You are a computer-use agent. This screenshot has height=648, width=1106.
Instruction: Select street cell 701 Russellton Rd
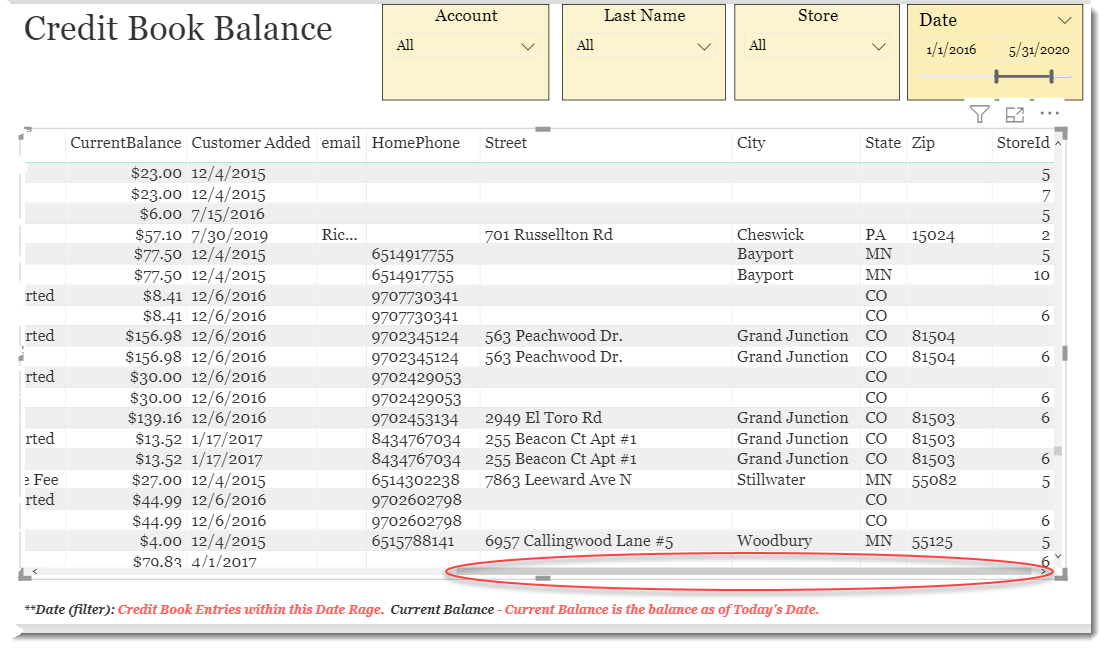pos(548,235)
